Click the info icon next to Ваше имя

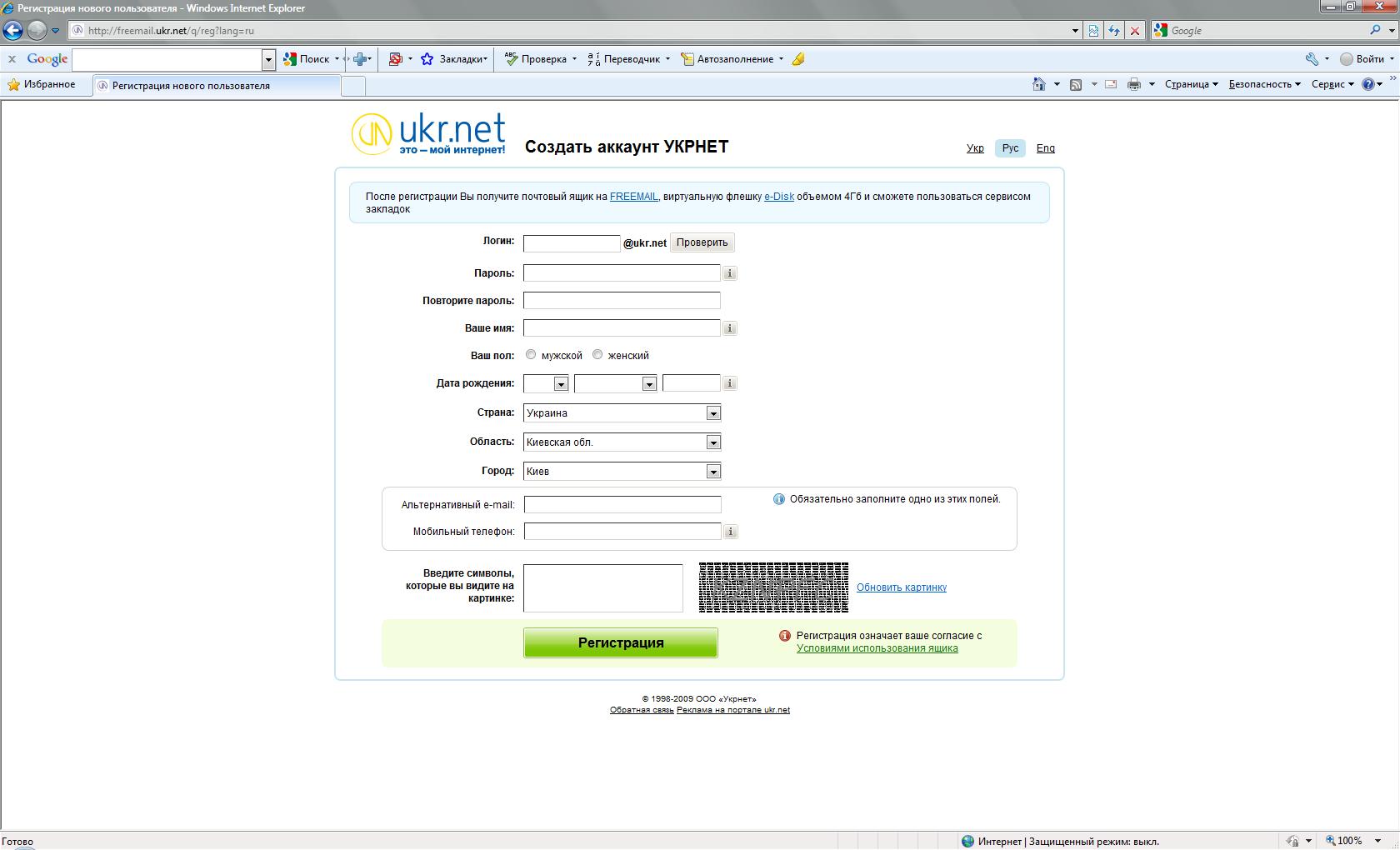(x=730, y=328)
